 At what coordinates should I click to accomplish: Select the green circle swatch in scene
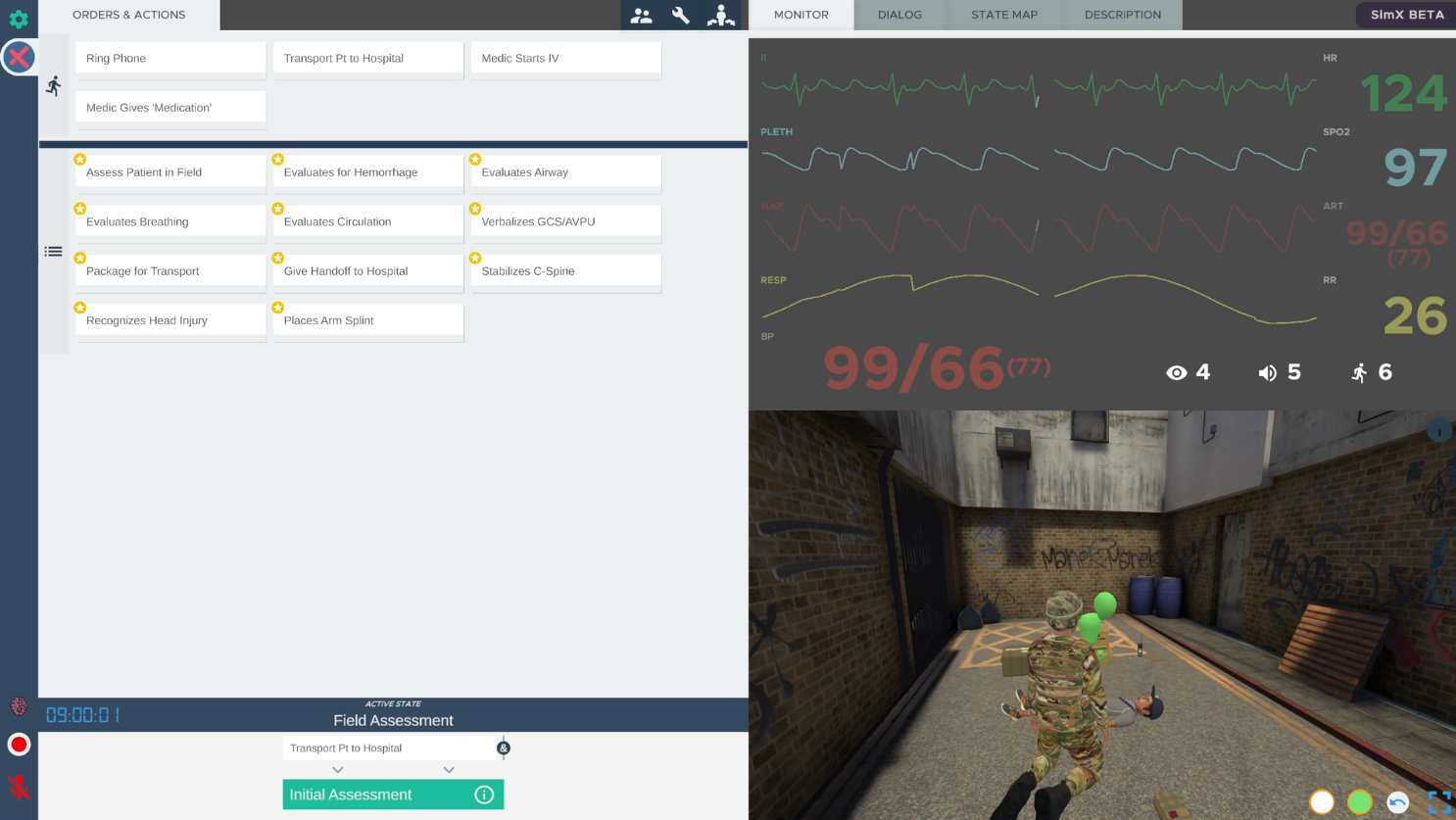coord(1359,802)
